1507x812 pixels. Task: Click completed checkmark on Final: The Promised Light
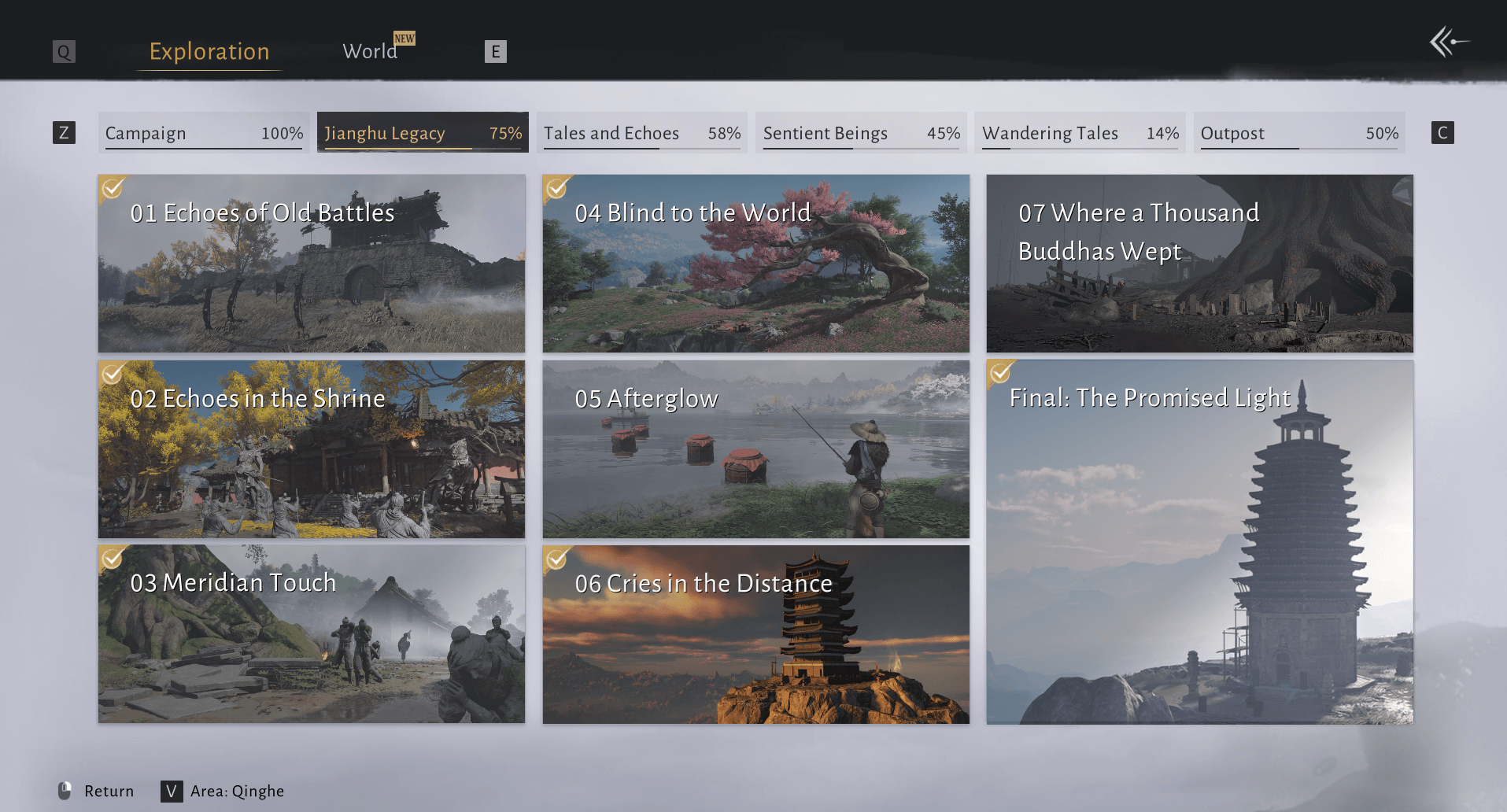[1001, 373]
